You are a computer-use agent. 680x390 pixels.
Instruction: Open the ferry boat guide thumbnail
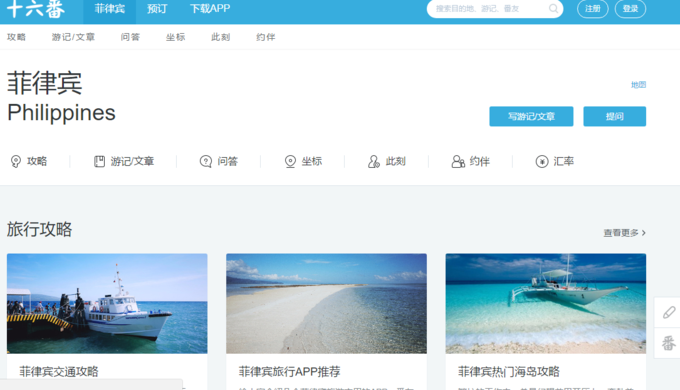[x=107, y=303]
